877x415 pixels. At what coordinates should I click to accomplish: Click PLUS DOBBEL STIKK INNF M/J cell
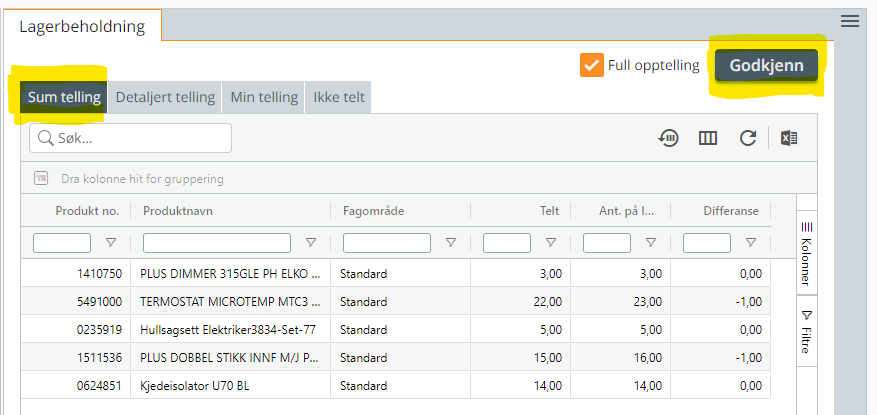click(230, 358)
